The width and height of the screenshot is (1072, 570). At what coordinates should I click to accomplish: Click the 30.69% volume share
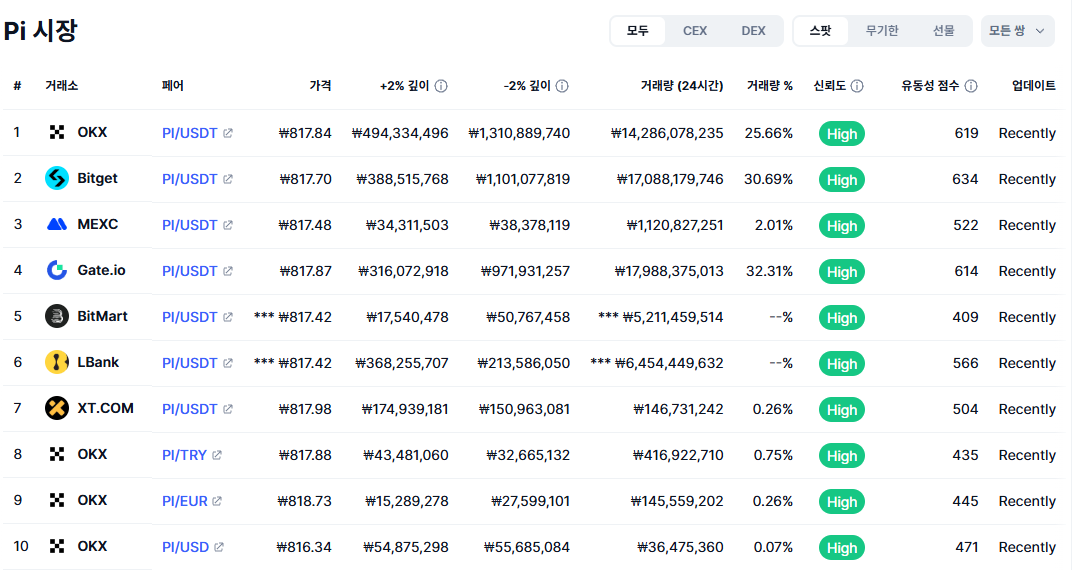point(768,179)
